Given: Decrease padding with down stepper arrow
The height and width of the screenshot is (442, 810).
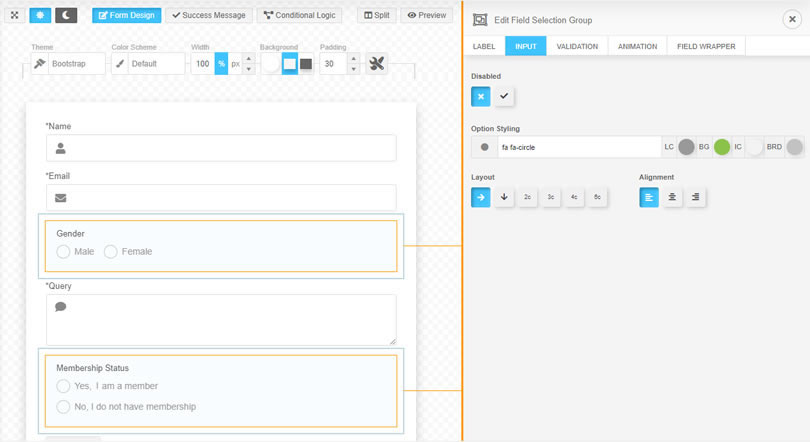Looking at the screenshot, I should pyautogui.click(x=353, y=69).
